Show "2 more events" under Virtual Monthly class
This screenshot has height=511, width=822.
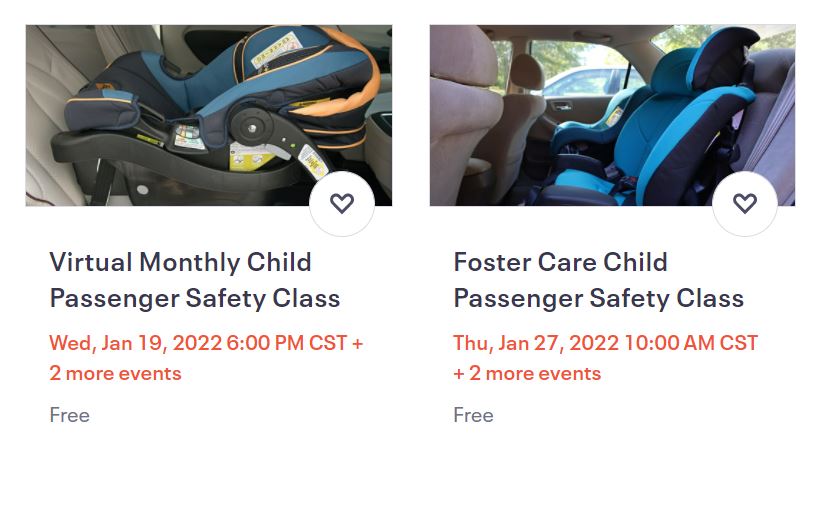[x=116, y=374]
